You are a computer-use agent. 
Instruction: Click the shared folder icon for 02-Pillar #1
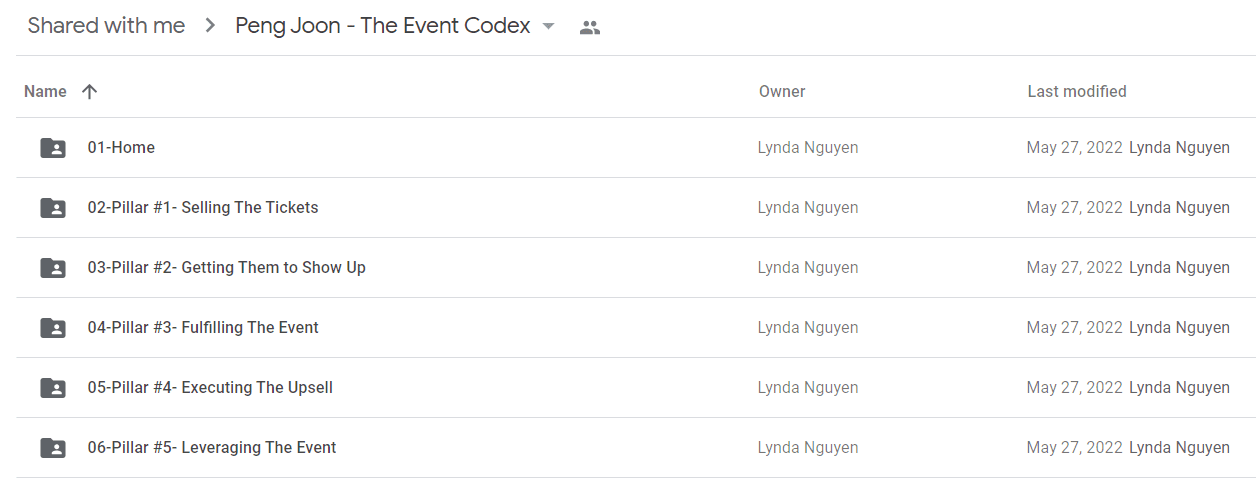pyautogui.click(x=53, y=208)
